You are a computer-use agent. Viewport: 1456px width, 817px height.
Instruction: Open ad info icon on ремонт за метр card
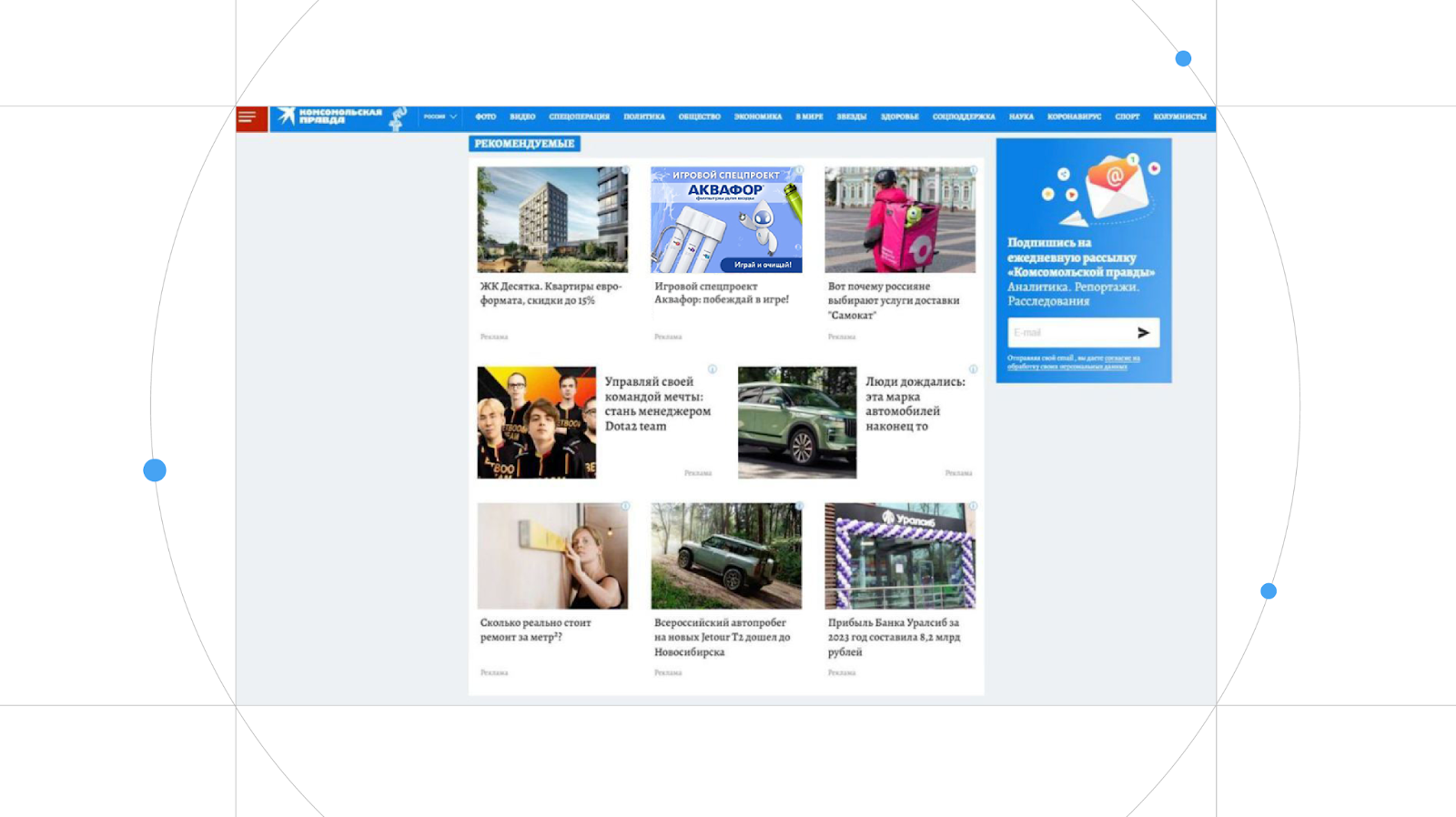(x=625, y=506)
